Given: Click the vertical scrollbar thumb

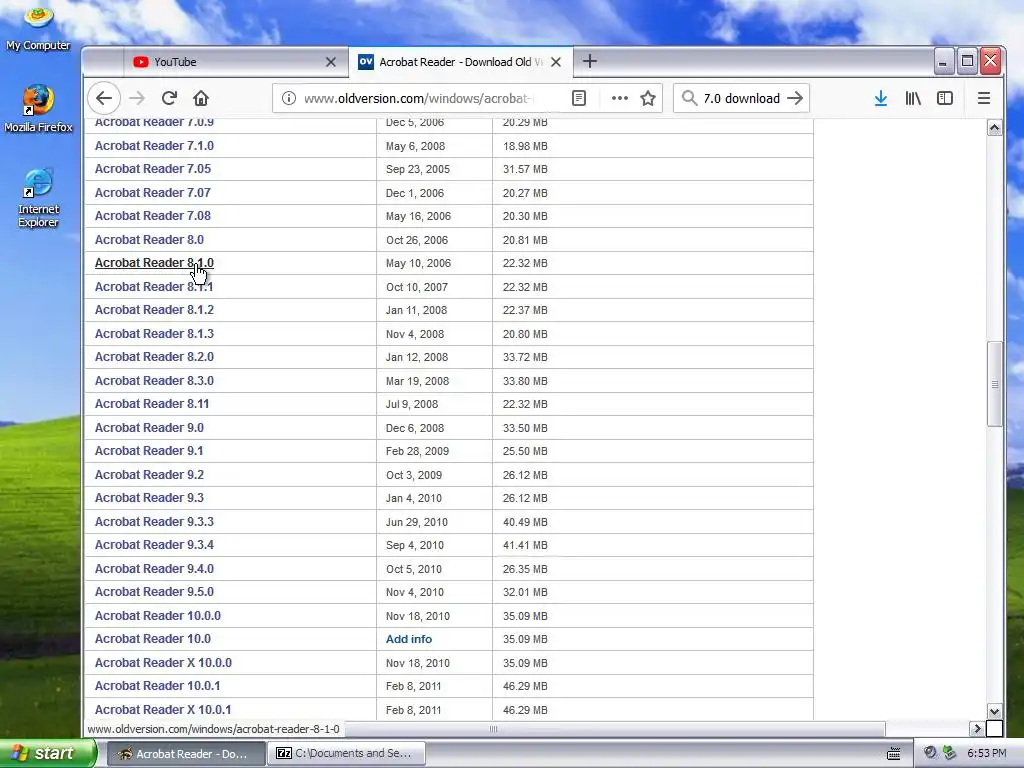Looking at the screenshot, I should tap(994, 384).
